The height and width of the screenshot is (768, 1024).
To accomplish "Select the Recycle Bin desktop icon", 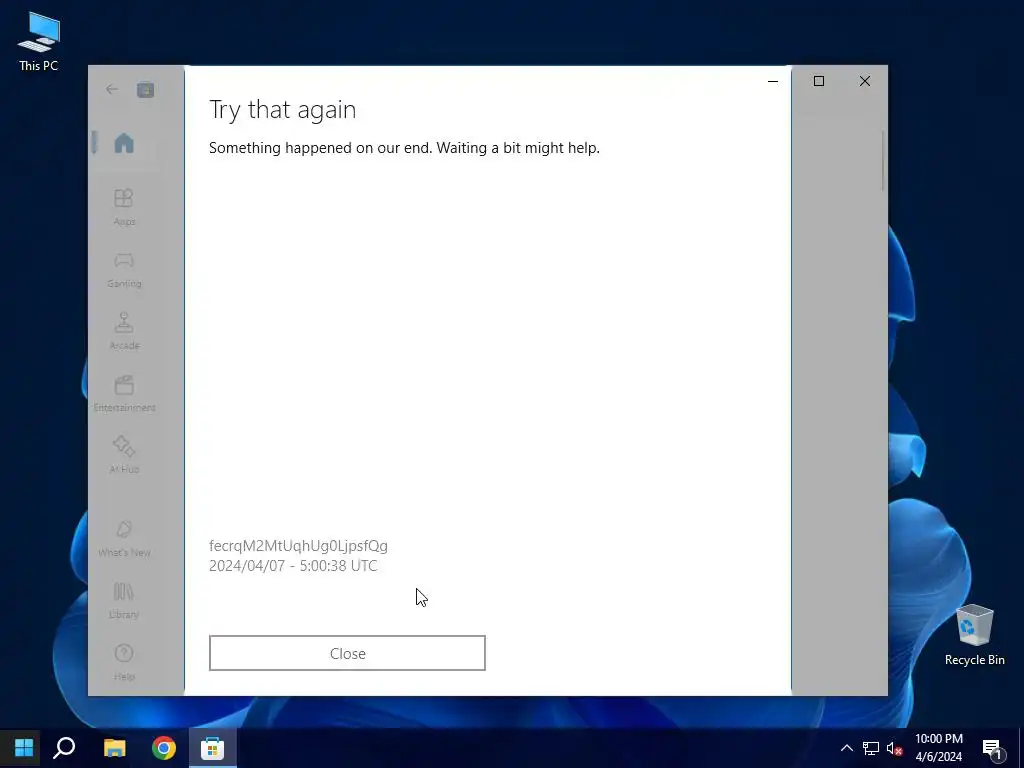I will 974,635.
